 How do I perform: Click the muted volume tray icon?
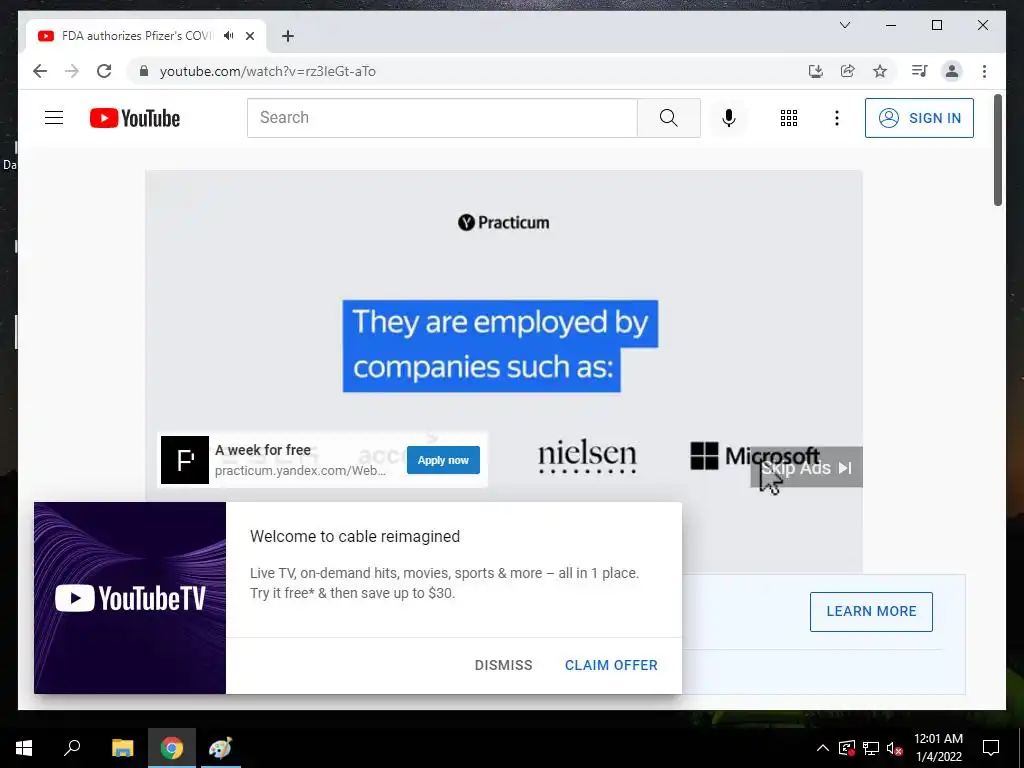[894, 748]
